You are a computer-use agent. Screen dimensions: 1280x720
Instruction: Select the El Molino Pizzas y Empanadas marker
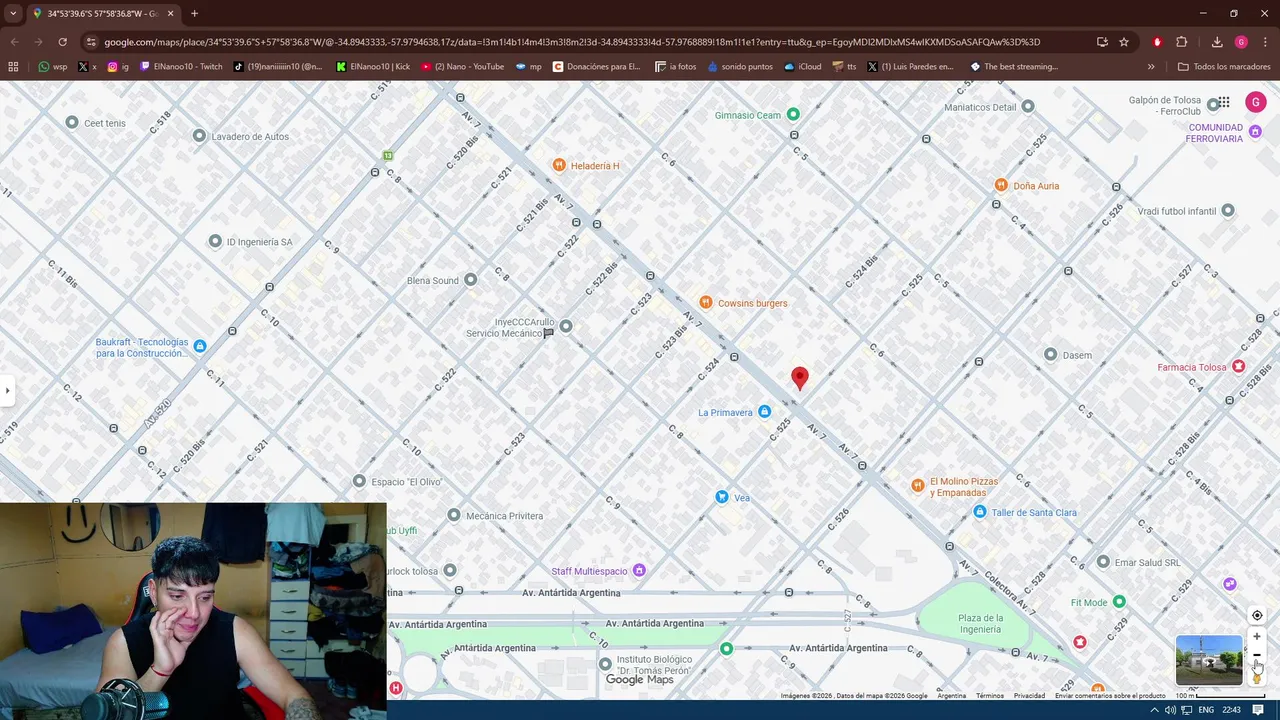(918, 486)
